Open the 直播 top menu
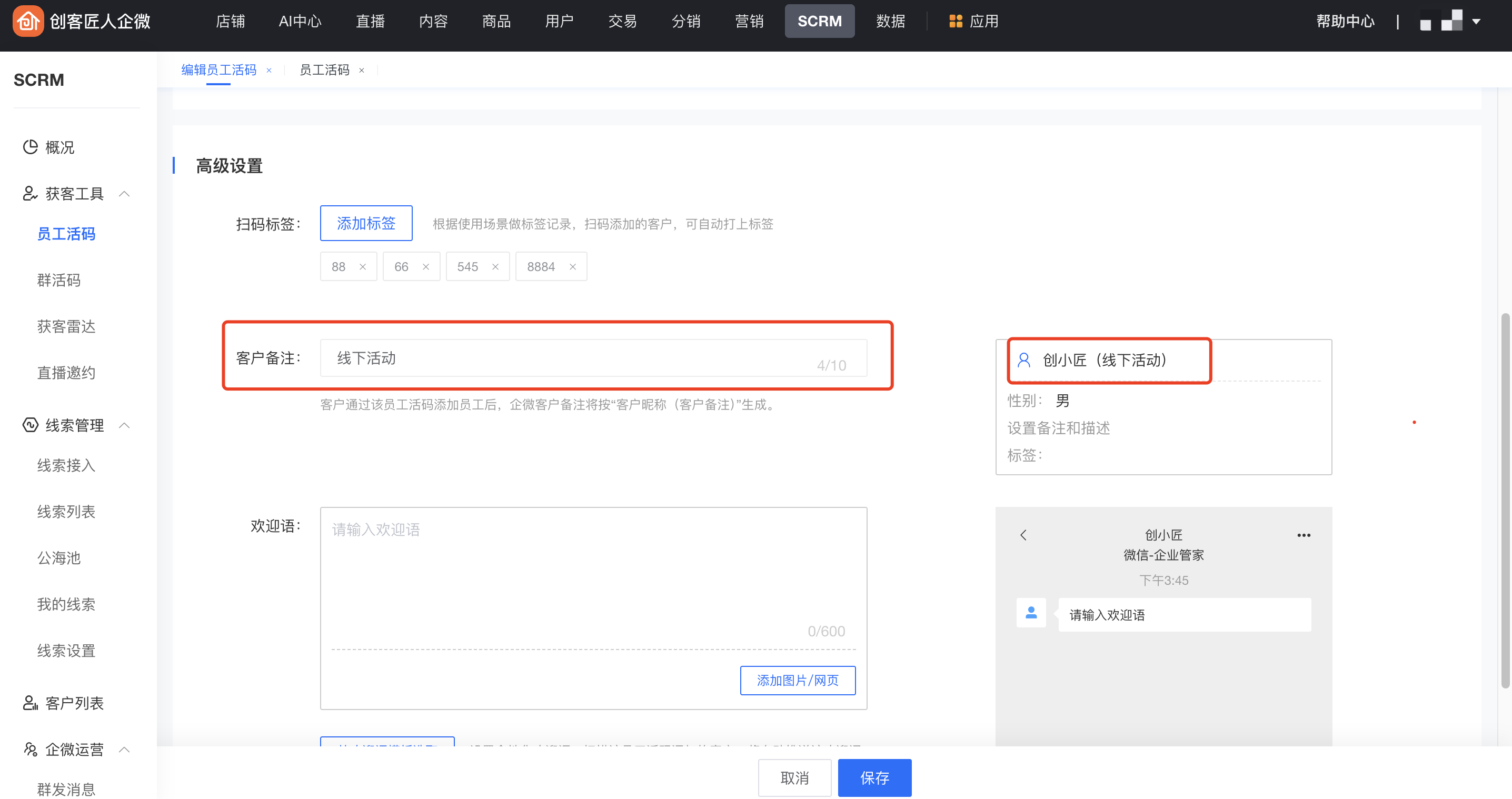This screenshot has width=1512, height=799. point(371,22)
